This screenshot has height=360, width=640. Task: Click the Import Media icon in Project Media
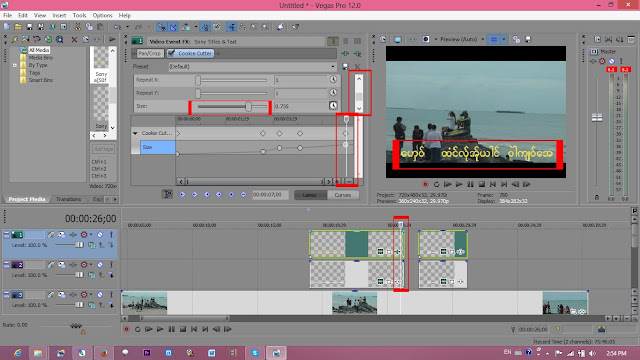coord(25,40)
